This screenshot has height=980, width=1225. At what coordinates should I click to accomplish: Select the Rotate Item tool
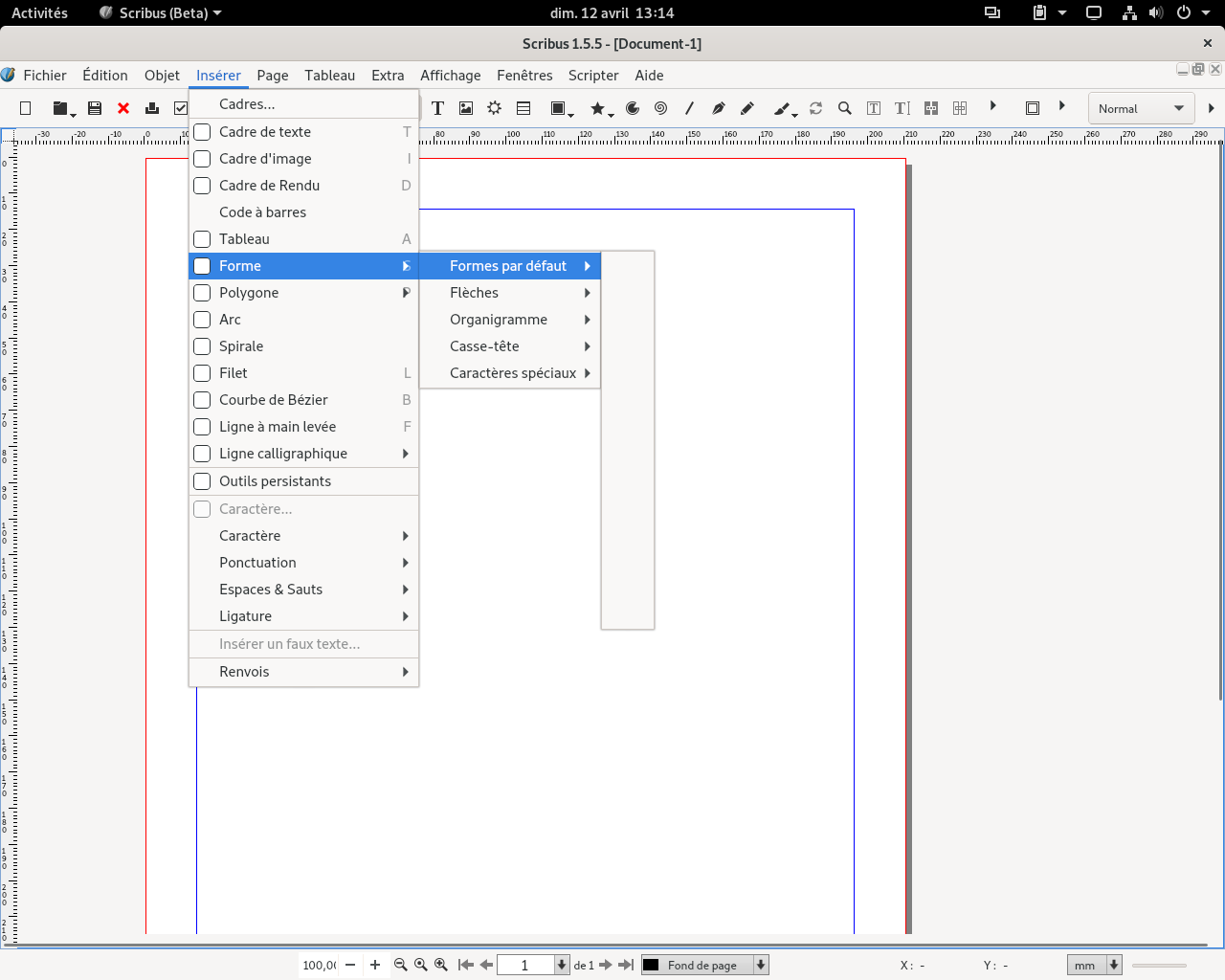coord(815,107)
